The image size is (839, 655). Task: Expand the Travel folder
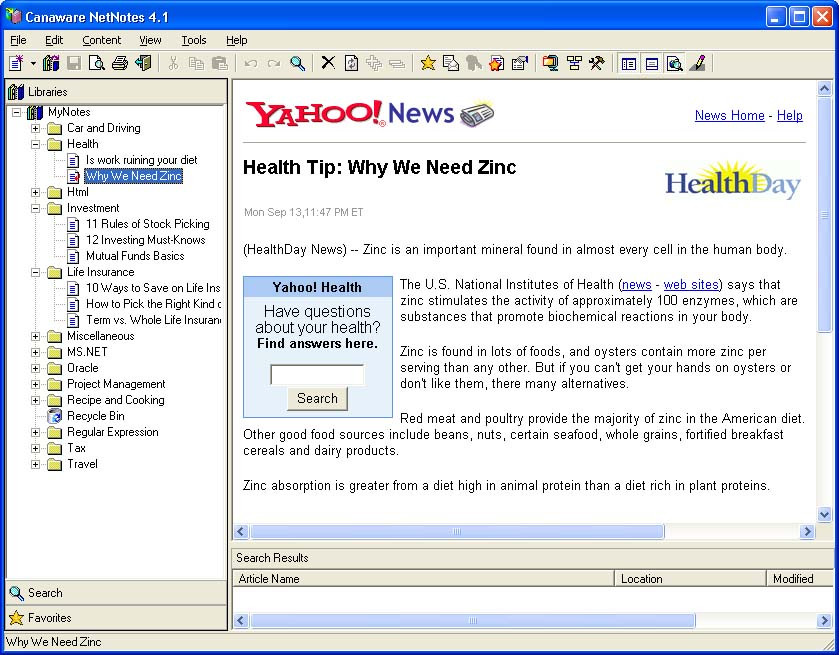pos(35,464)
